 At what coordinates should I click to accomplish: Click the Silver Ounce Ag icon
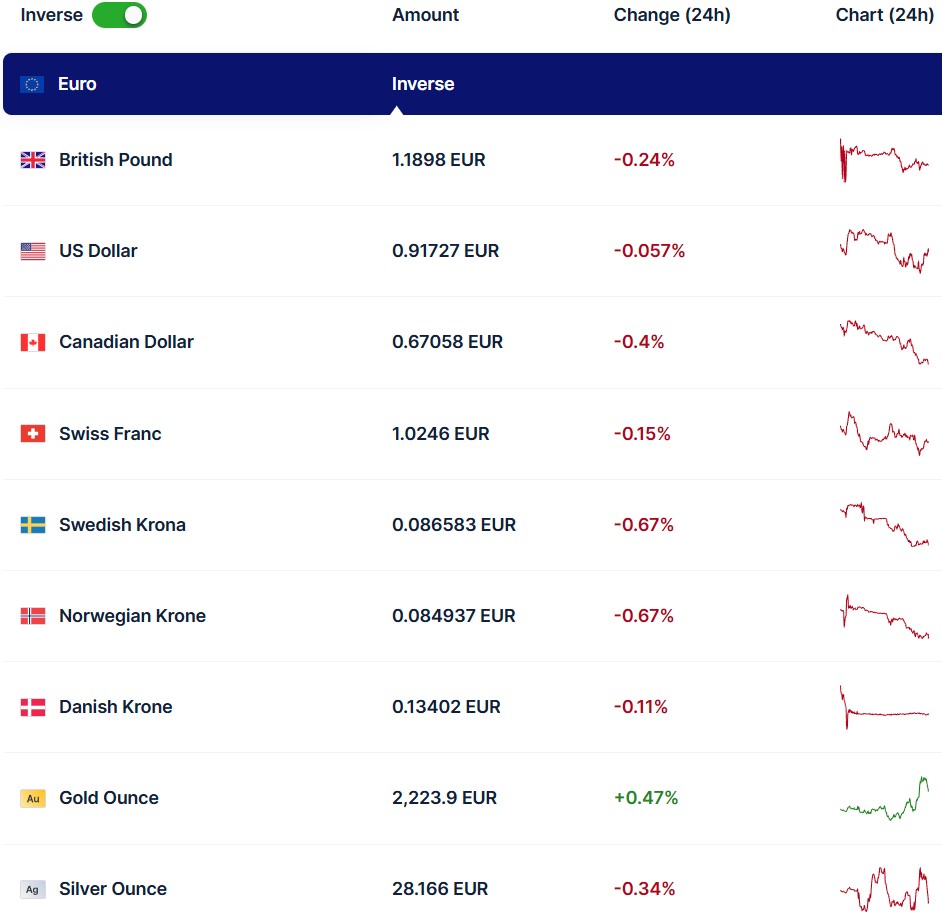pos(33,889)
